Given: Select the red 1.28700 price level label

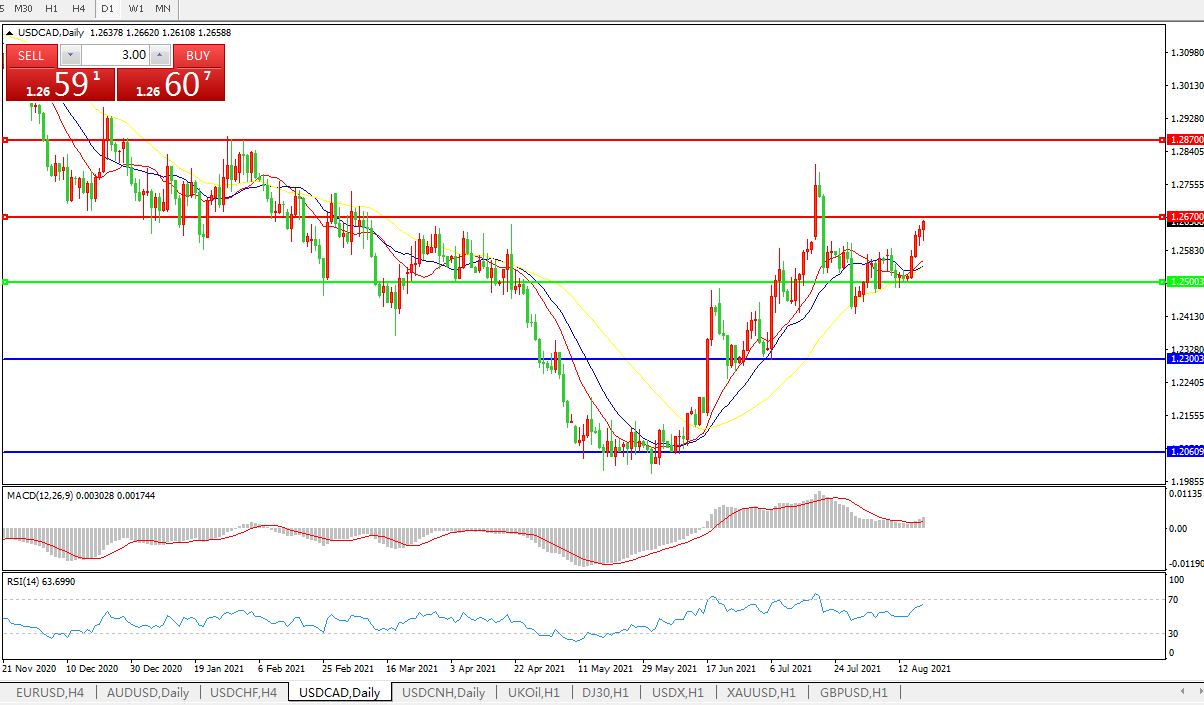Looking at the screenshot, I should click(x=1185, y=140).
